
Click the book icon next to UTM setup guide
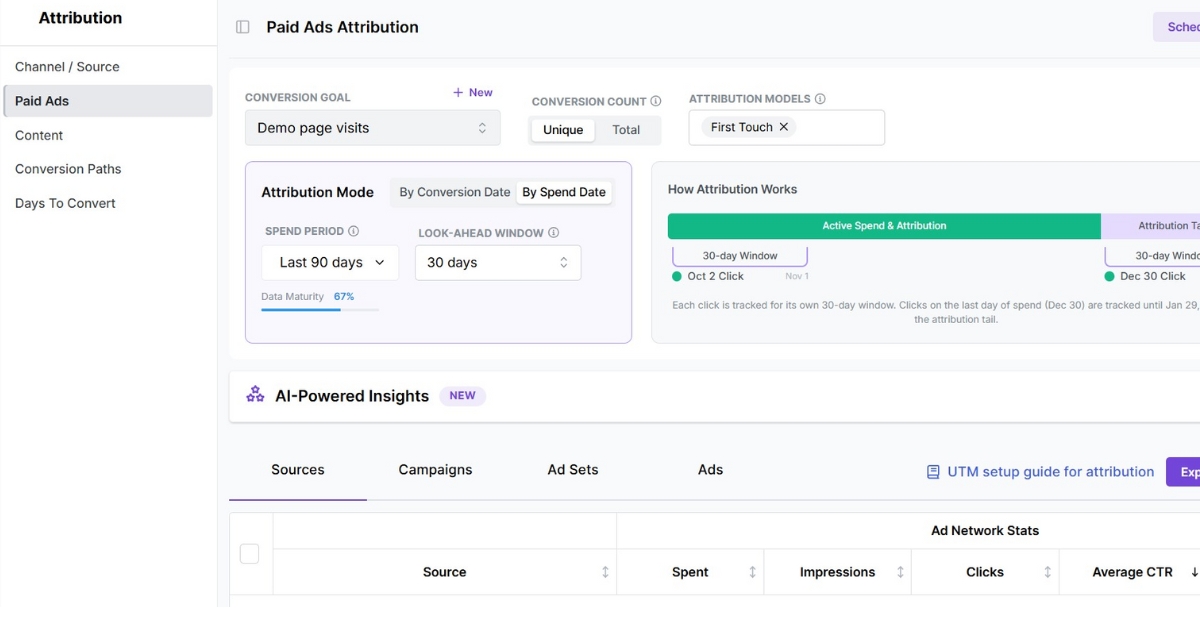point(934,471)
